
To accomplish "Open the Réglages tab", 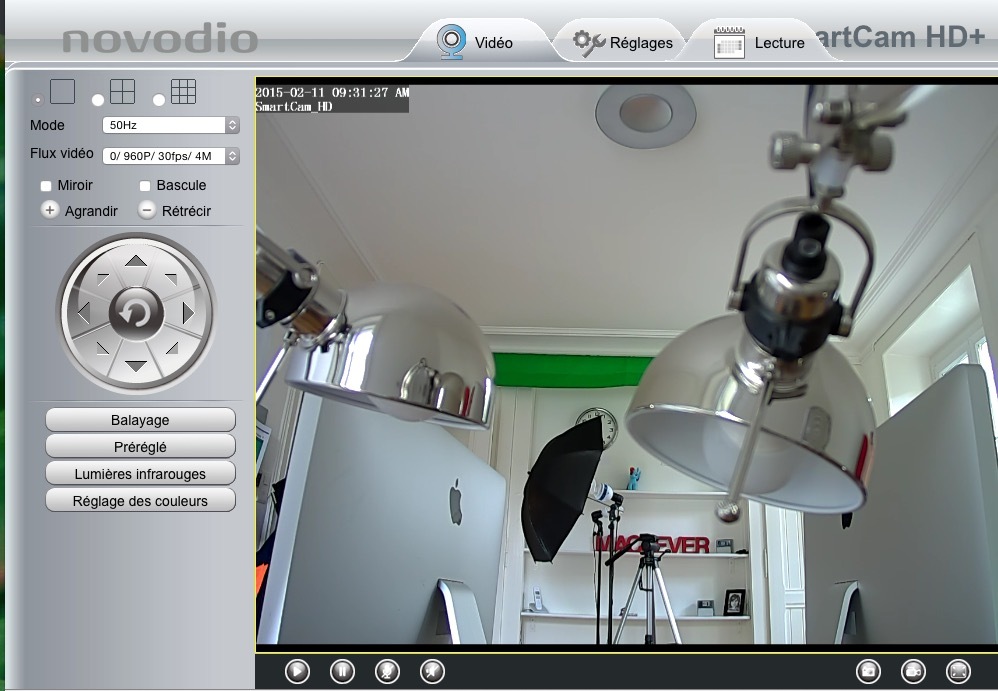I will pos(622,42).
